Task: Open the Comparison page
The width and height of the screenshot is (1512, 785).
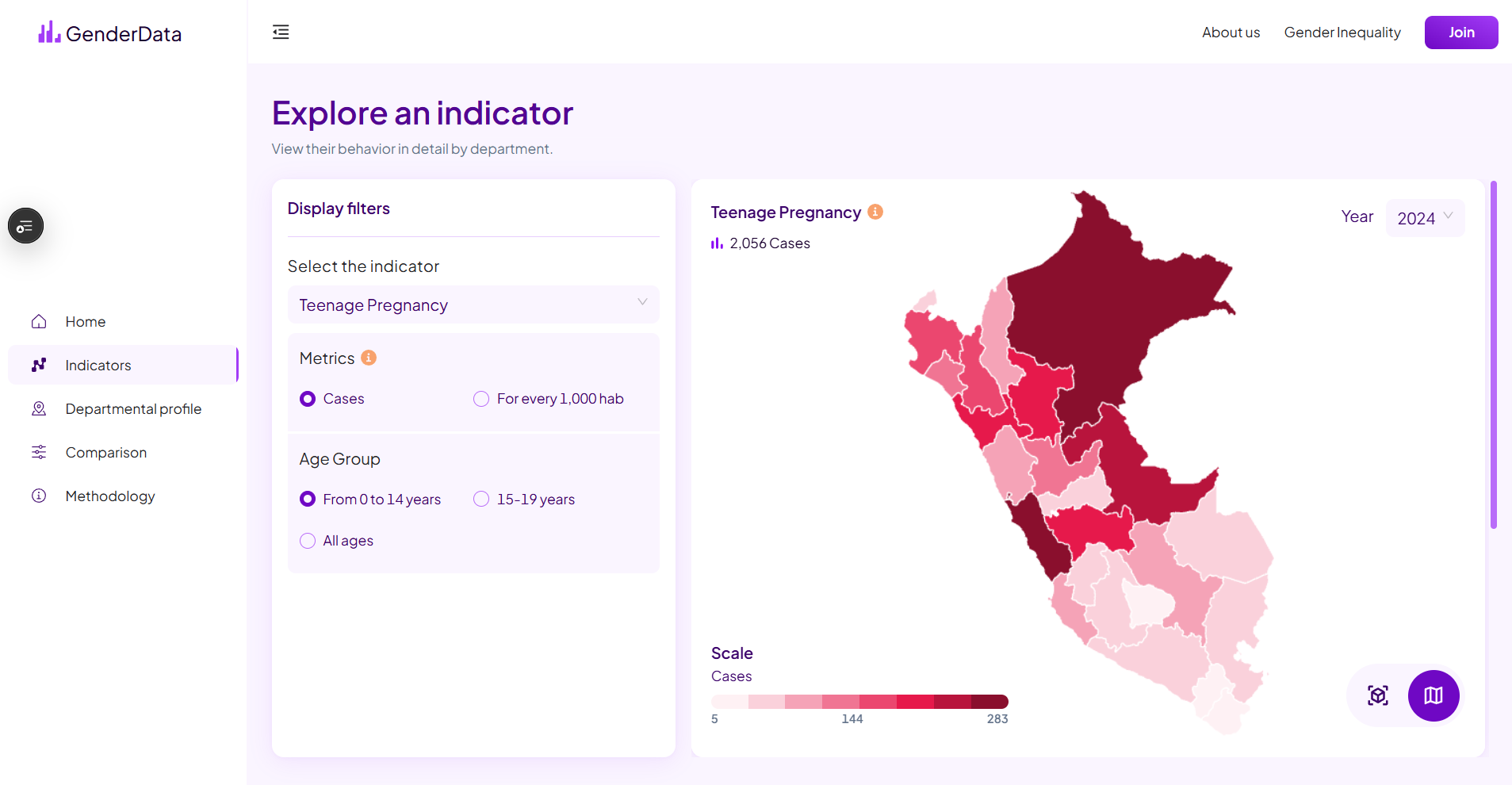Action: (123, 452)
